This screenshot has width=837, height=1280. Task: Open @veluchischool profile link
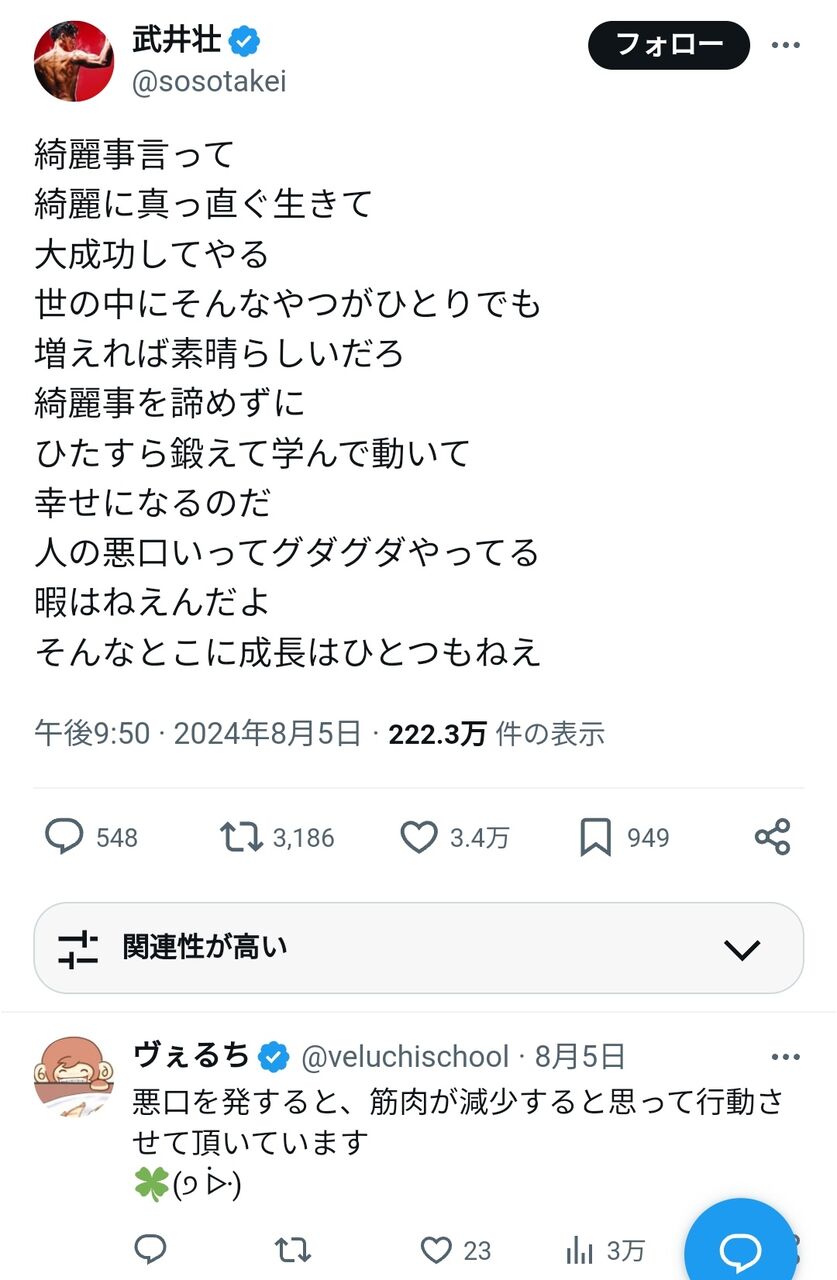pos(405,1056)
